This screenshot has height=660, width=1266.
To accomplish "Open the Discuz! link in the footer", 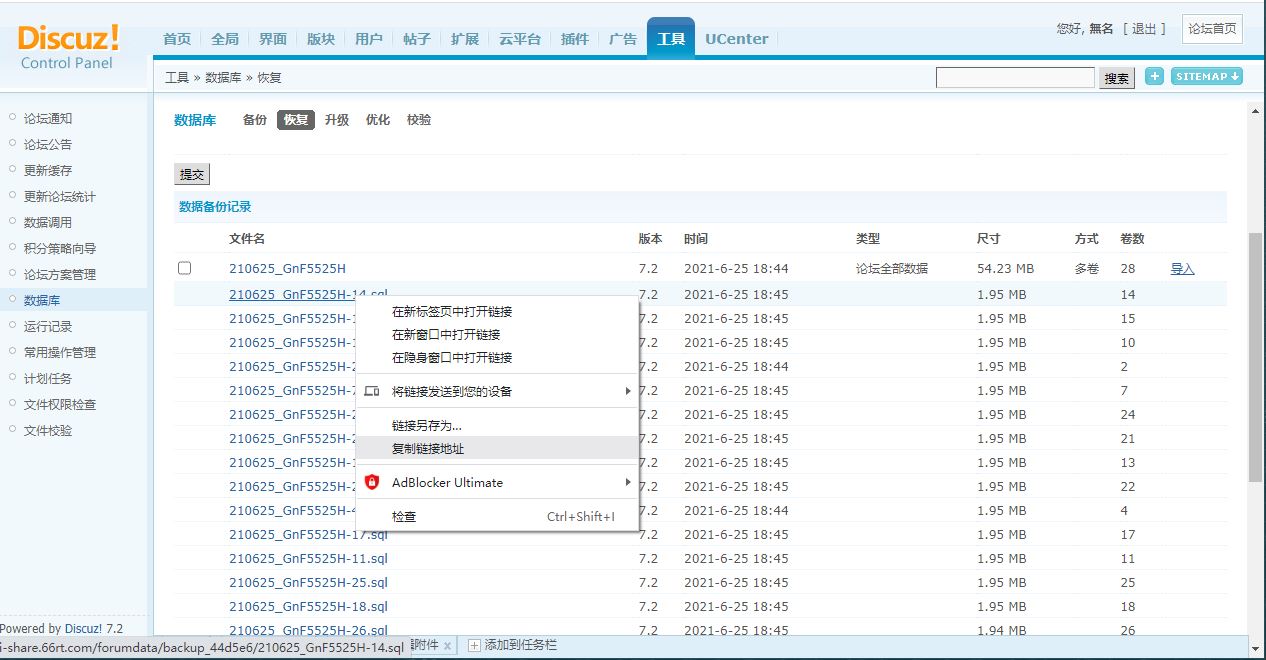I will point(83,629).
